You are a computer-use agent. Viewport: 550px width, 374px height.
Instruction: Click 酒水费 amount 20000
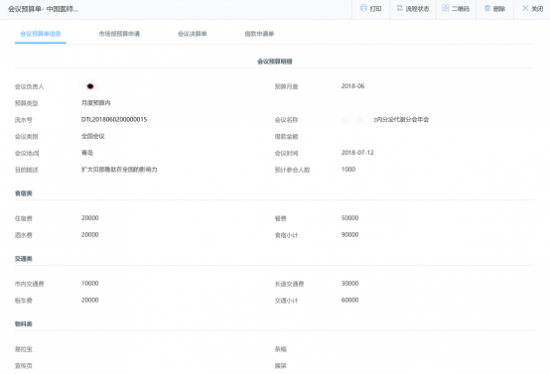pos(90,235)
